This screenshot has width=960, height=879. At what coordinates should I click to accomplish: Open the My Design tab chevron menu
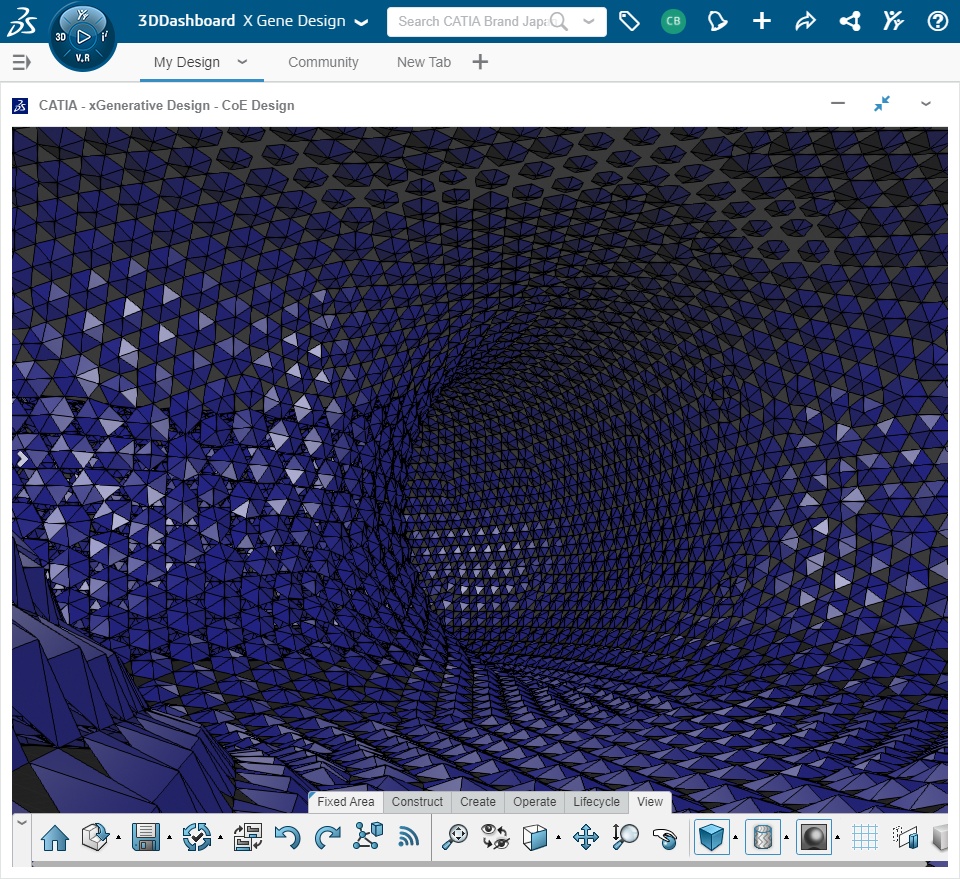pyautogui.click(x=242, y=62)
